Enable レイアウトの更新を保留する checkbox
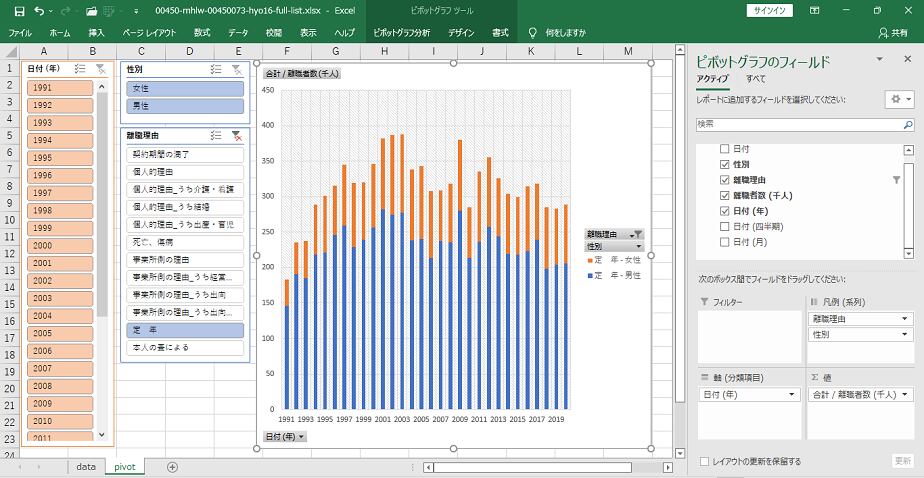Viewport: 924px width, 478px height. (706, 461)
